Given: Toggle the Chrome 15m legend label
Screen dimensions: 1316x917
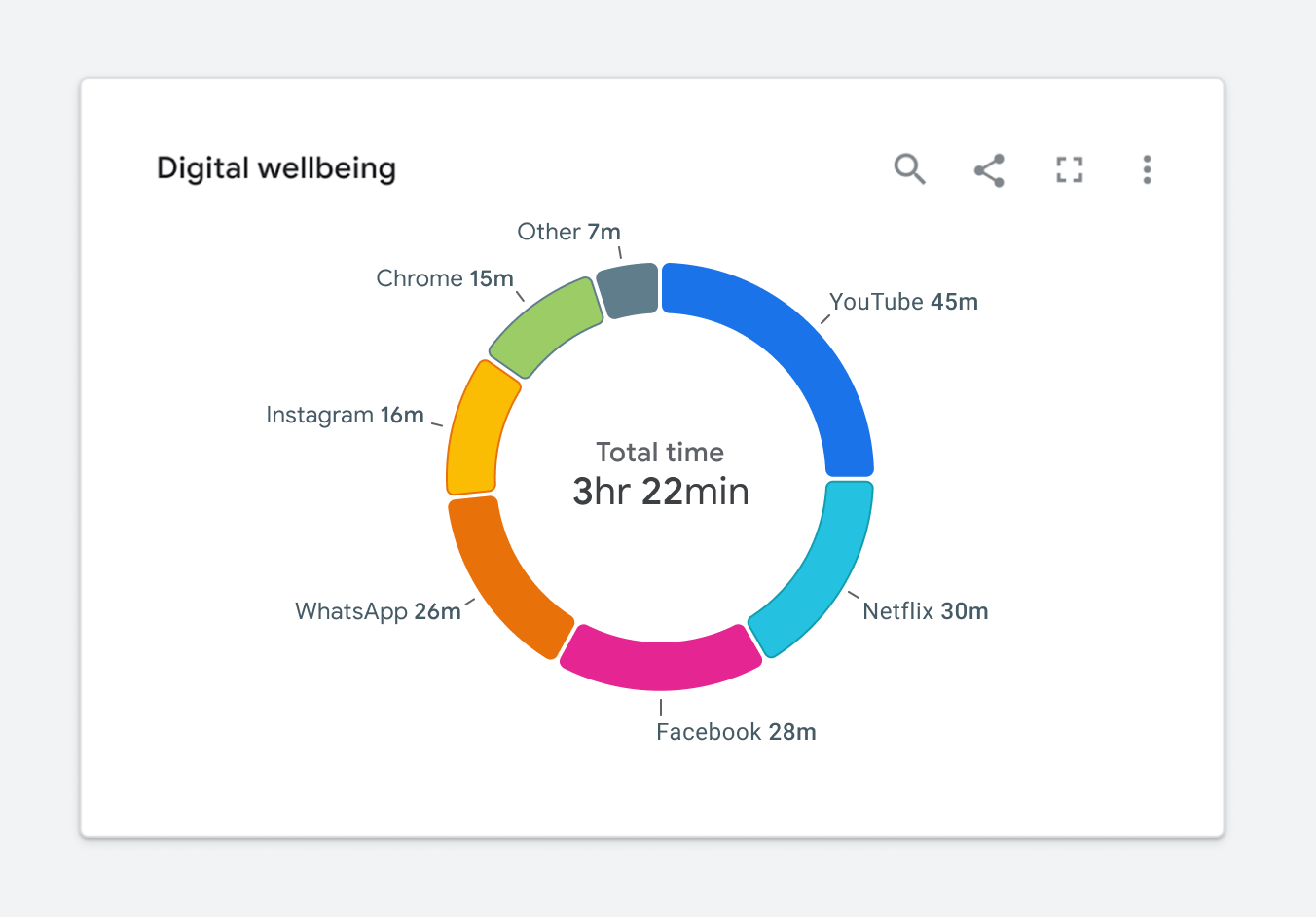Looking at the screenshot, I should pyautogui.click(x=445, y=278).
